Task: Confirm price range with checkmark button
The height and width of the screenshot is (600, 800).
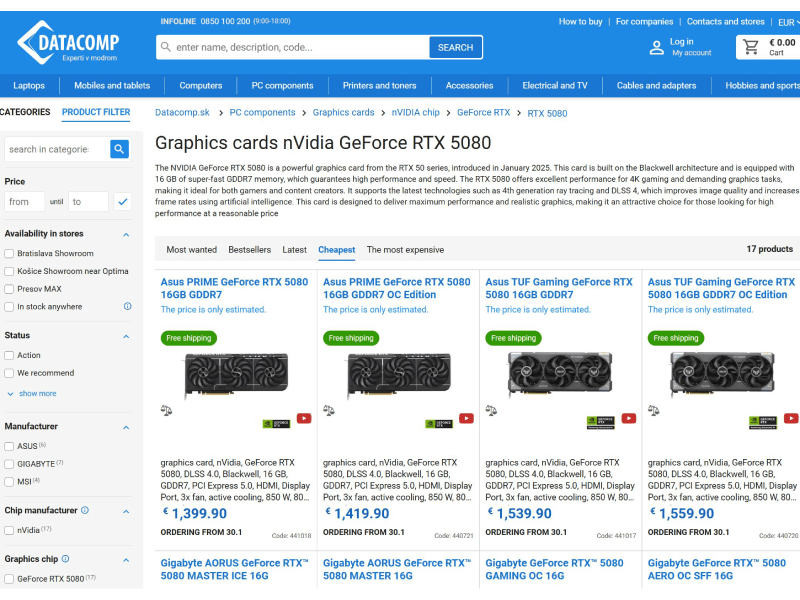Action: 122,202
